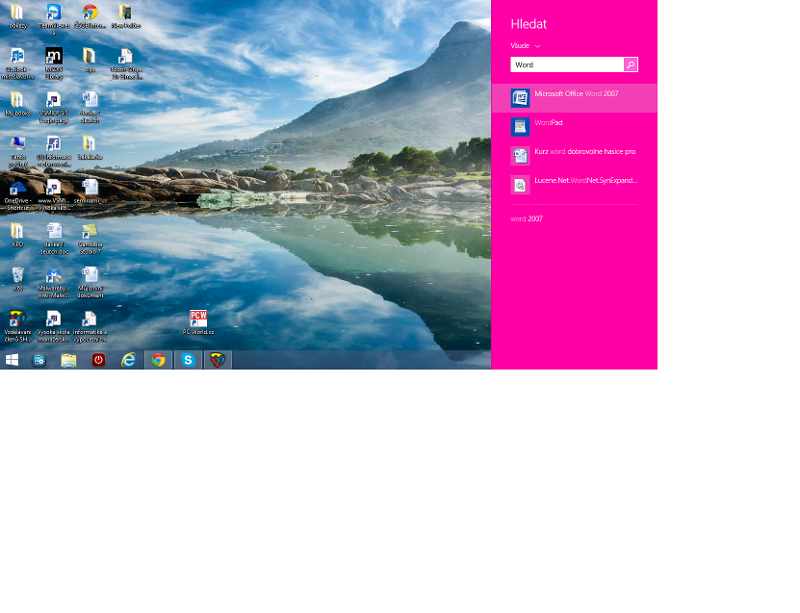
Task: Open the Kurz word dobrovolne hasice document result
Action: pos(574,156)
